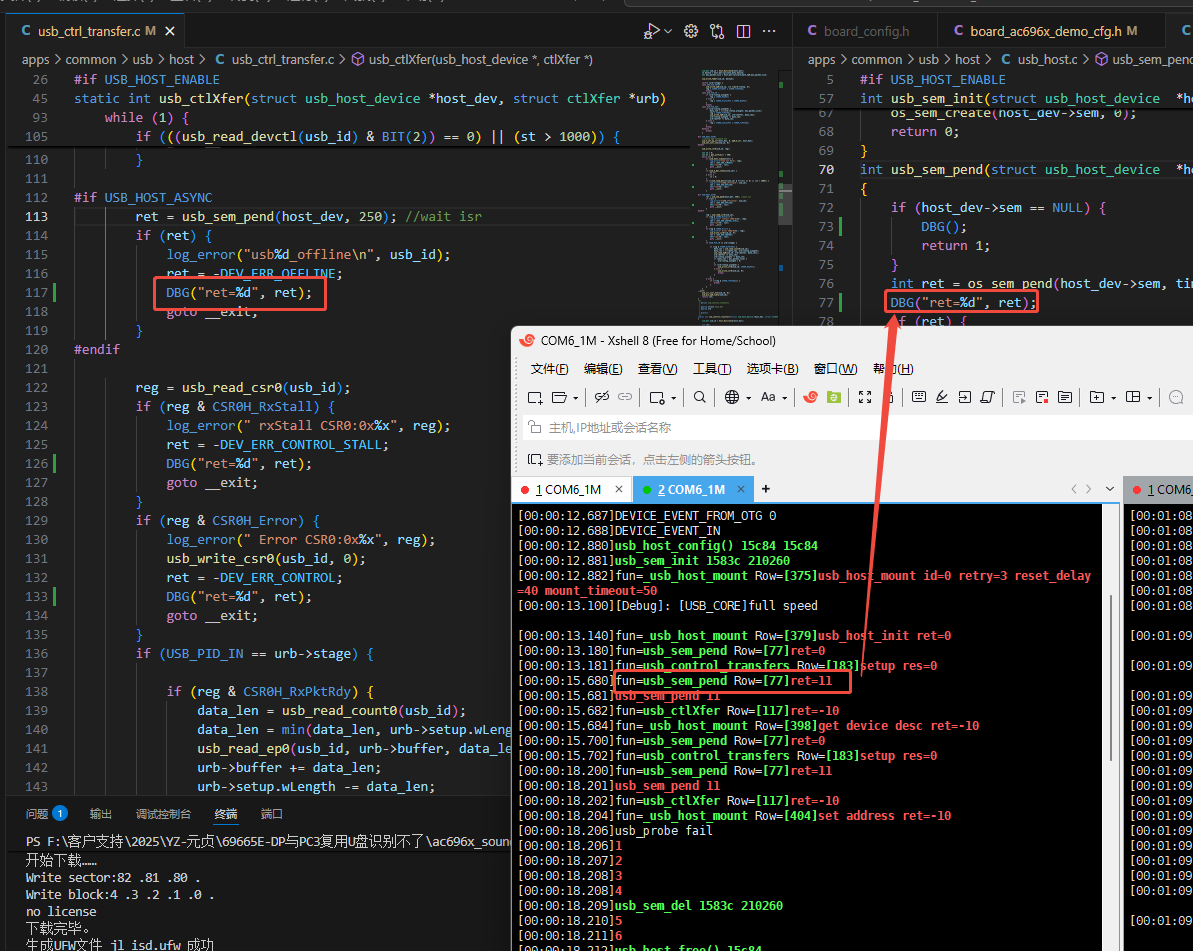Image resolution: width=1193 pixels, height=951 pixels.
Task: Expand the Xshell layout dropdown arrow
Action: (x=1150, y=398)
